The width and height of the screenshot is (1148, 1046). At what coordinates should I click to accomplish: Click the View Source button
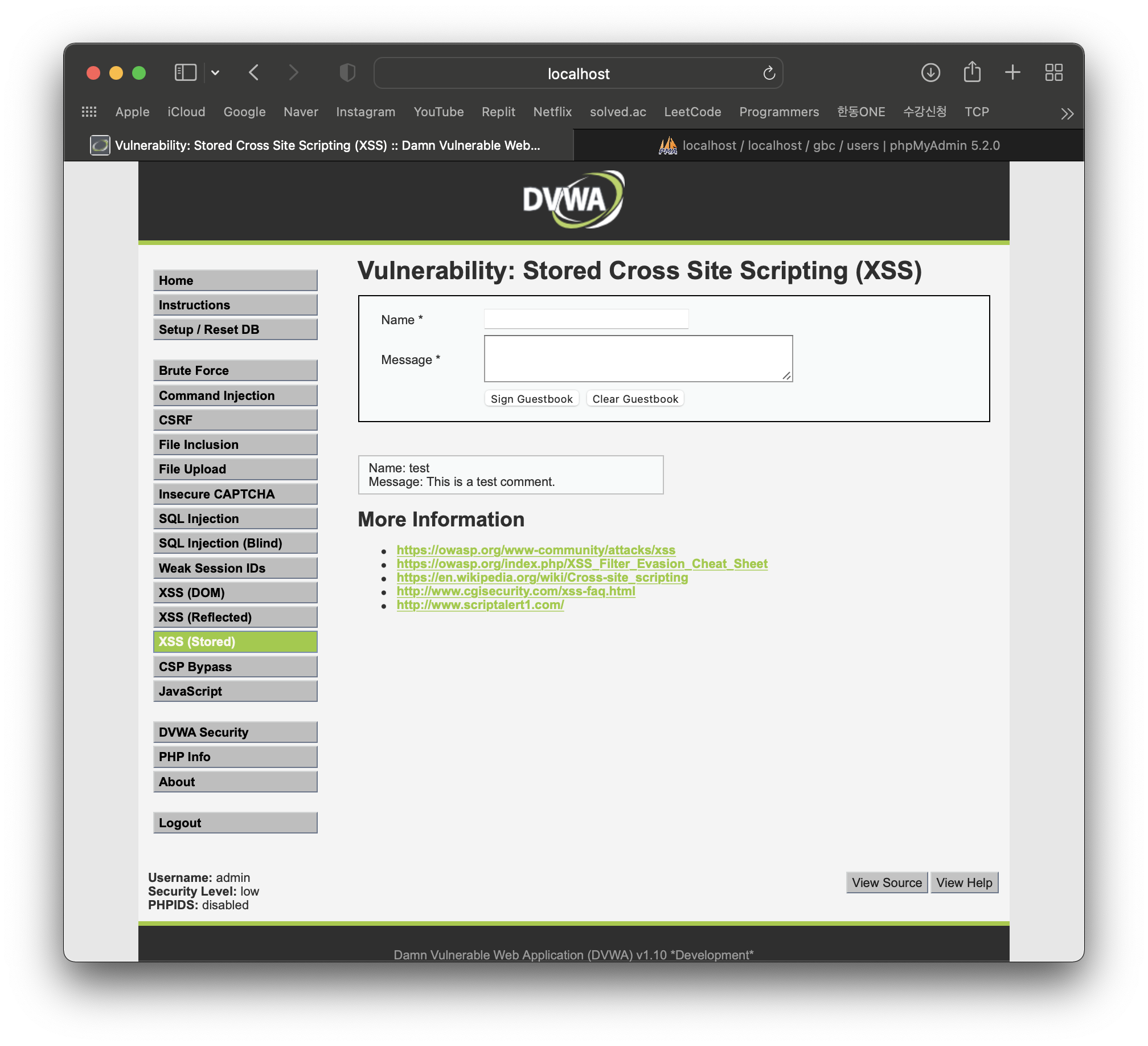coord(886,882)
